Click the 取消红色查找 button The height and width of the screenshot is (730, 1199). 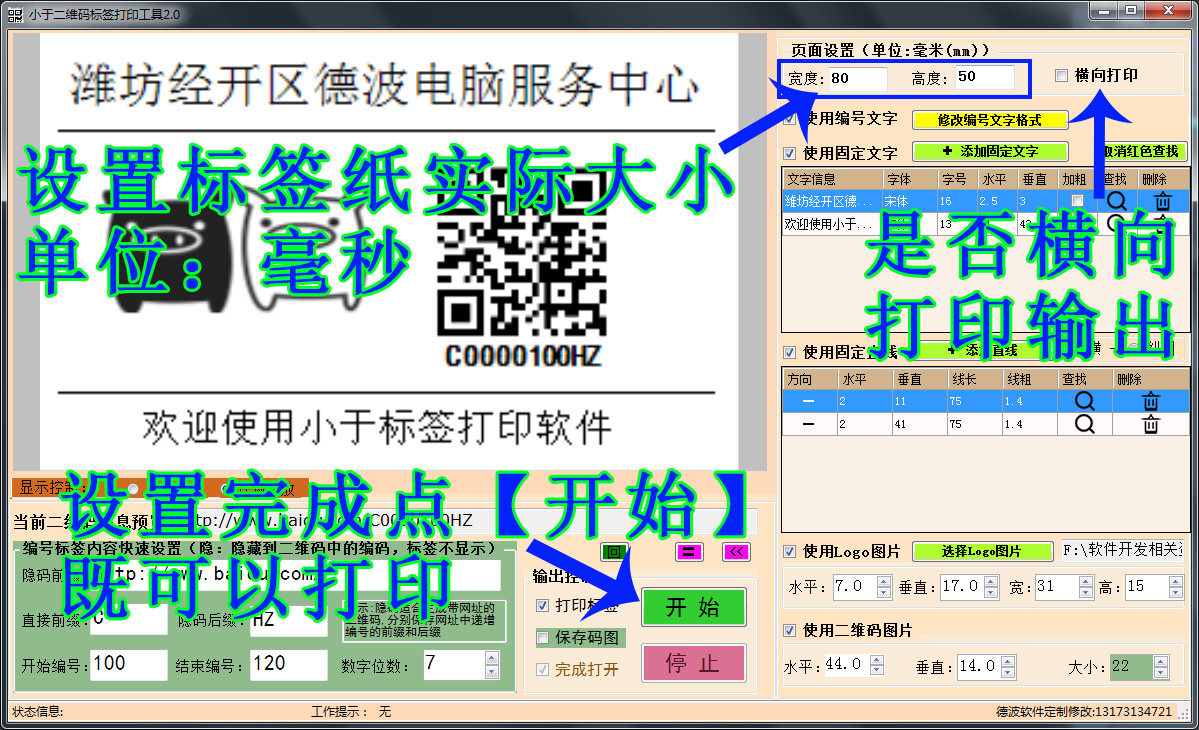(x=1139, y=151)
